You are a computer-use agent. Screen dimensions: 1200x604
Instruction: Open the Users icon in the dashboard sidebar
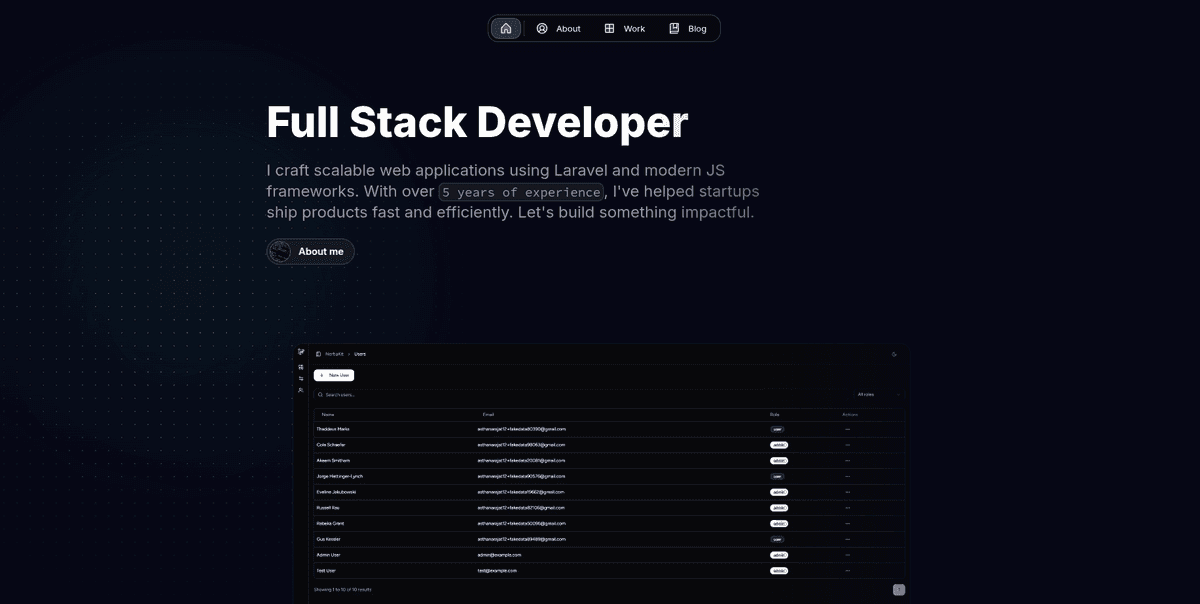pyautogui.click(x=301, y=390)
